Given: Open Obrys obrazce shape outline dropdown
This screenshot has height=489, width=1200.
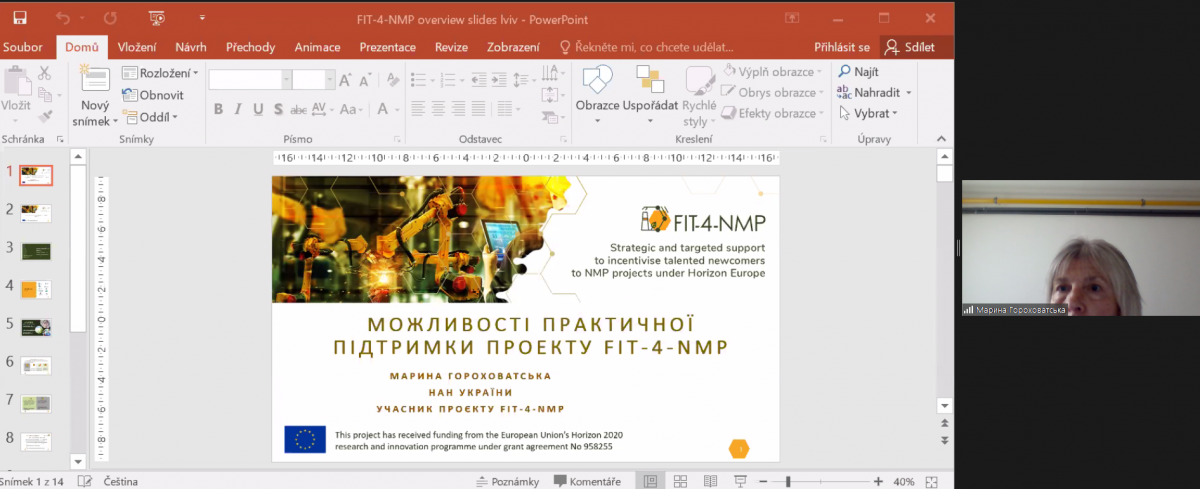Looking at the screenshot, I should 771,93.
